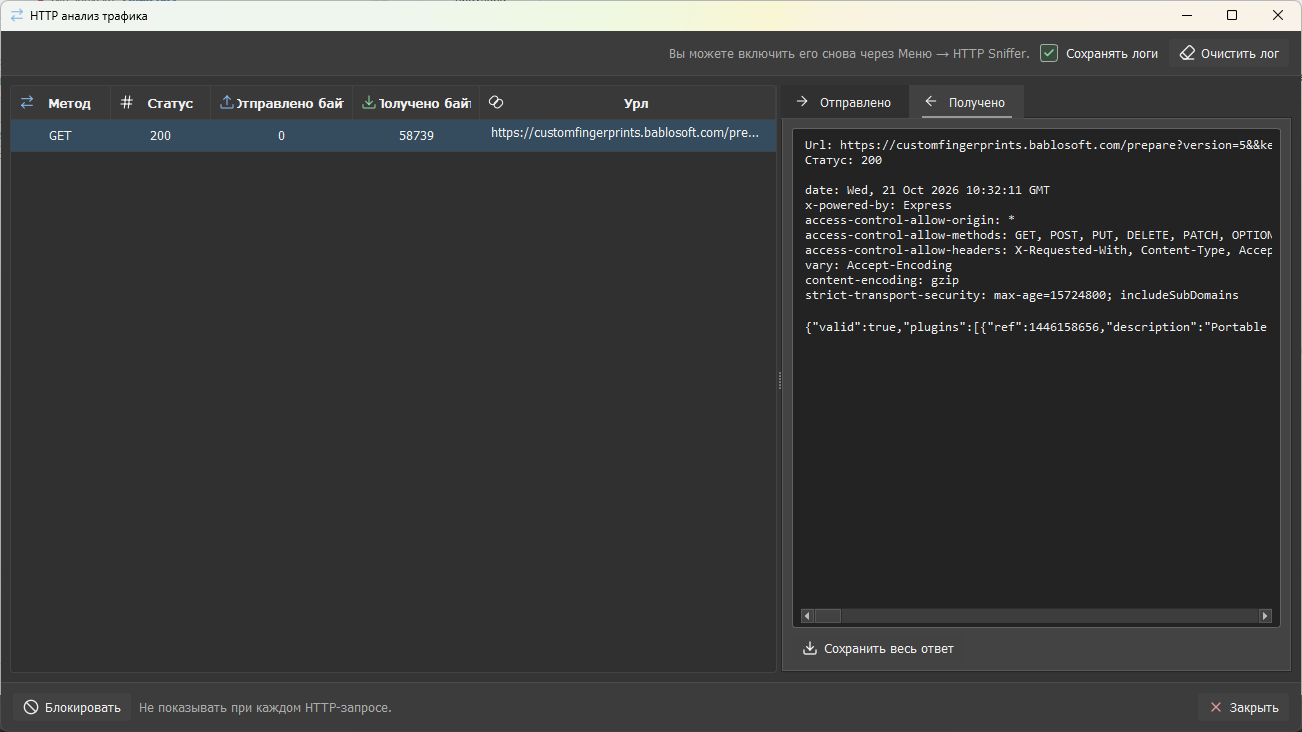This screenshot has height=732, width=1302.
Task: Click the JSON body line starting with valid
Action: click(1036, 327)
